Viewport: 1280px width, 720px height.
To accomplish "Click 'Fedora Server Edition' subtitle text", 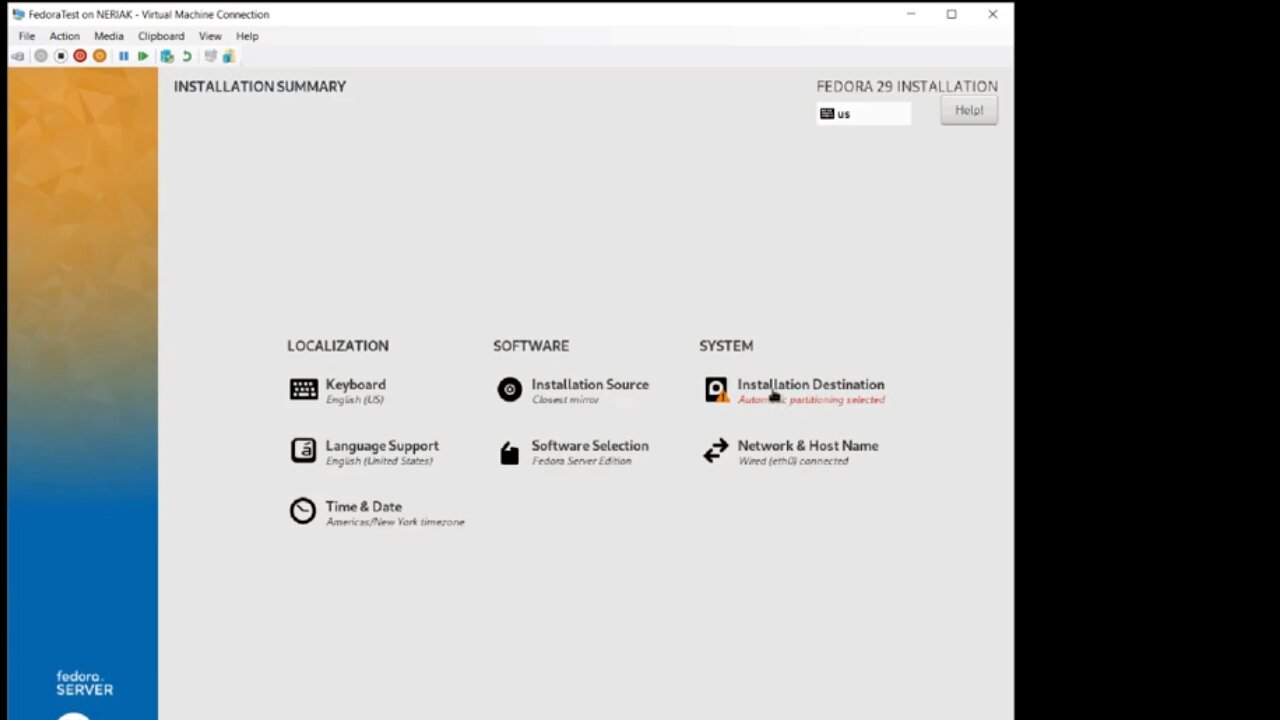I will [581, 461].
